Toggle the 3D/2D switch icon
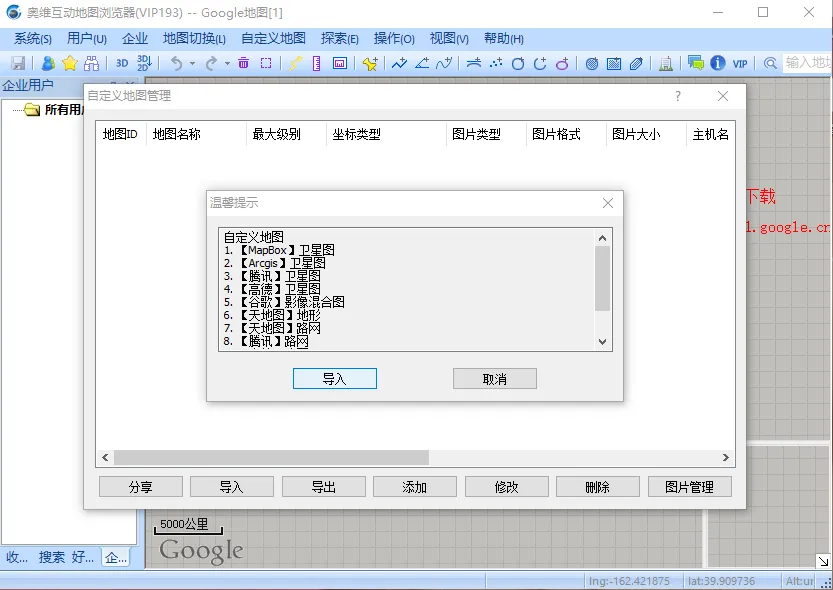Viewport: 833px width, 590px height. pos(144,63)
